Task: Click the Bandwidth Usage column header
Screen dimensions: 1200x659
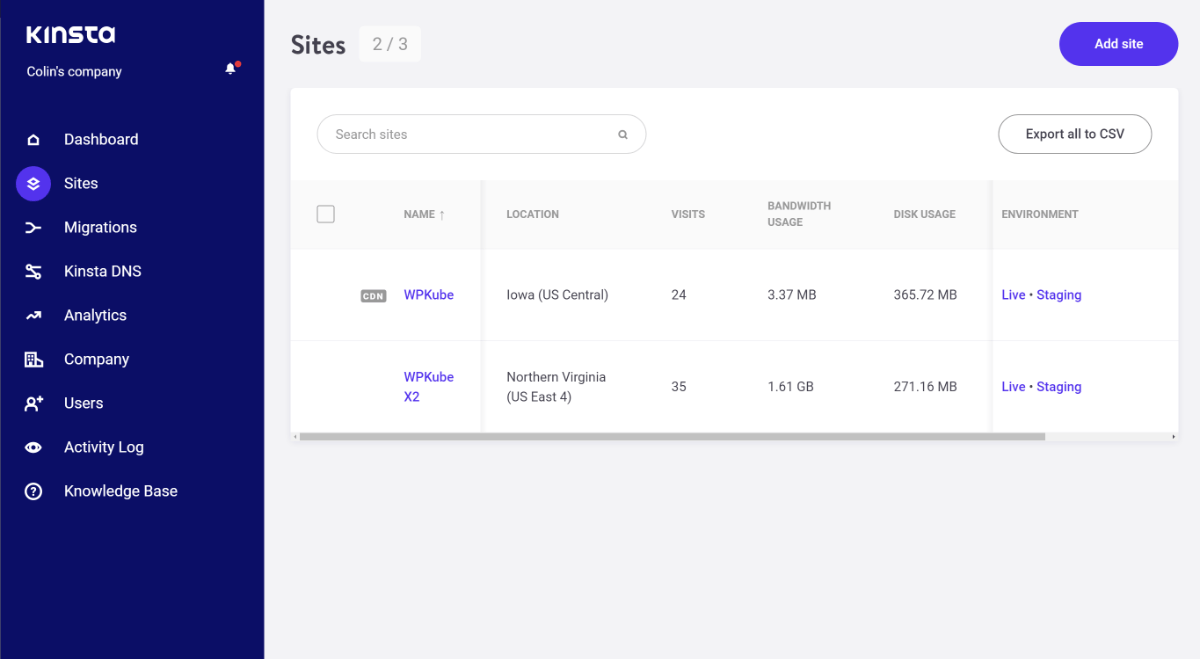Action: [x=799, y=214]
